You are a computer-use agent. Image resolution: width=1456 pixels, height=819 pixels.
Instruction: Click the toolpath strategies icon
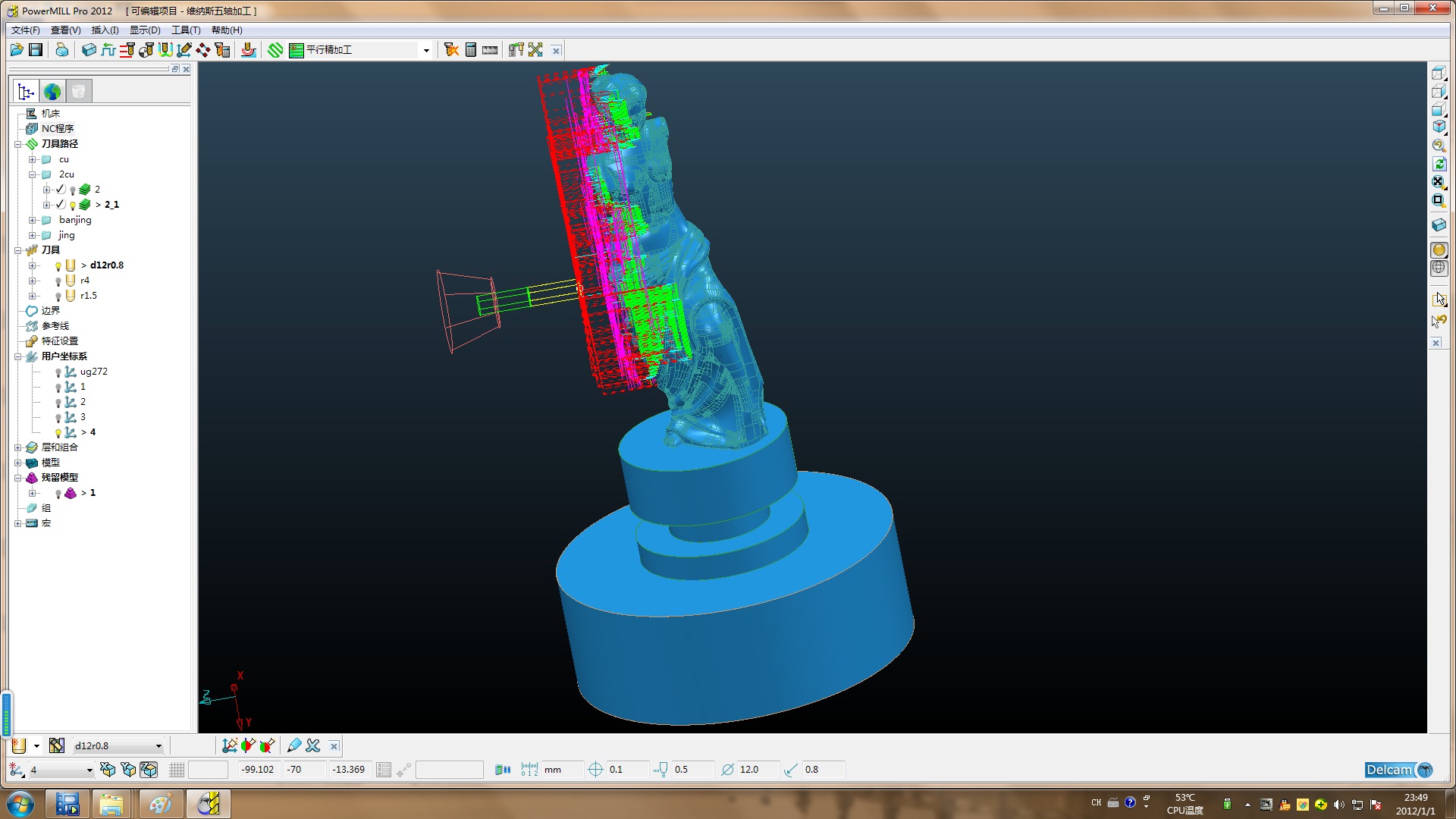coord(275,50)
